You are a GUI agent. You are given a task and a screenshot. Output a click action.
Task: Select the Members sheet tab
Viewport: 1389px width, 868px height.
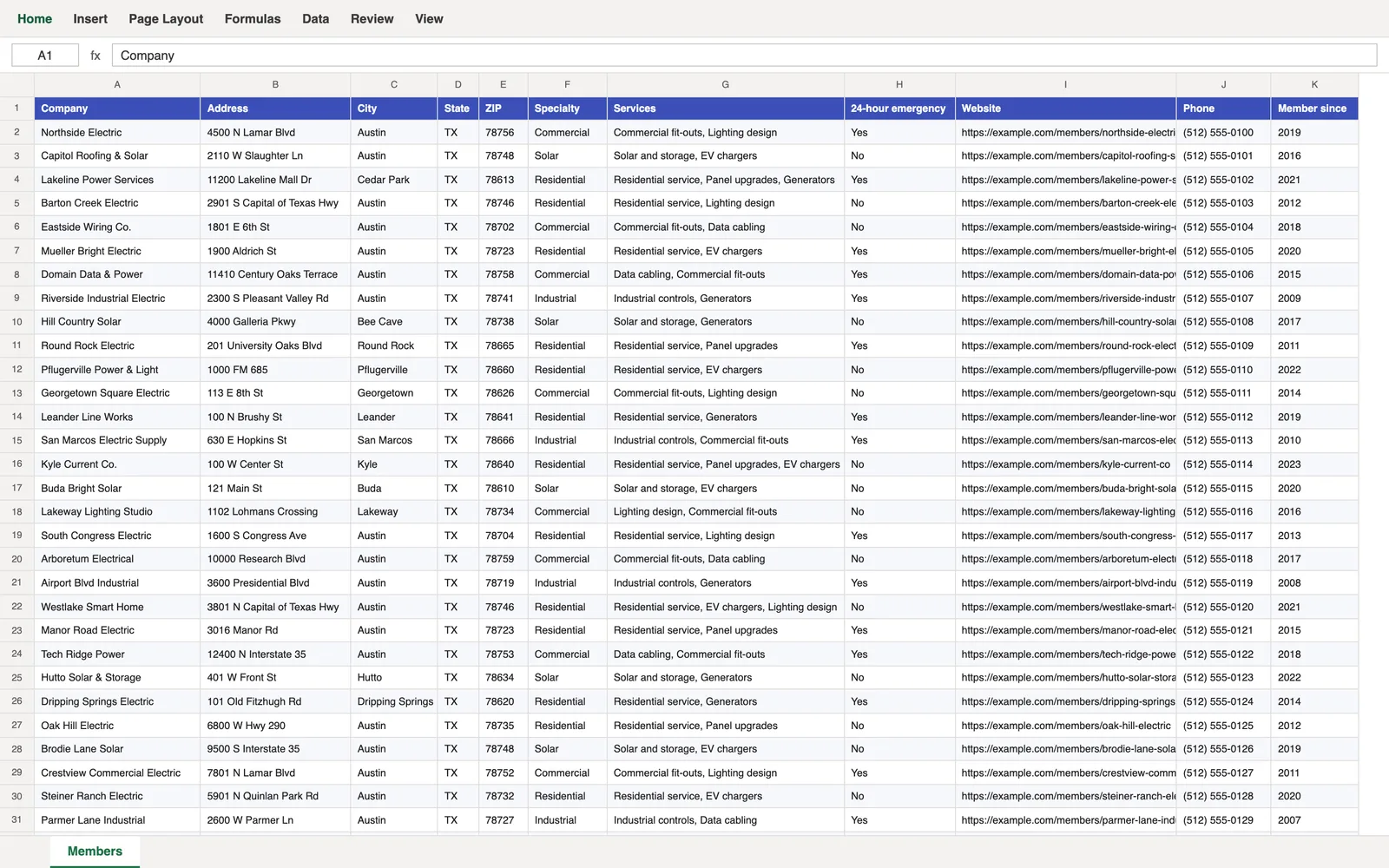[x=95, y=852]
